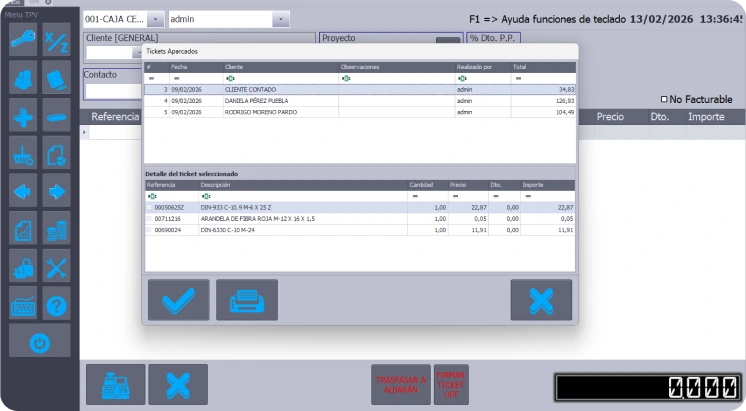The height and width of the screenshot is (411, 746).
Task: Click the right arrow icon in sidebar
Action: click(56, 190)
